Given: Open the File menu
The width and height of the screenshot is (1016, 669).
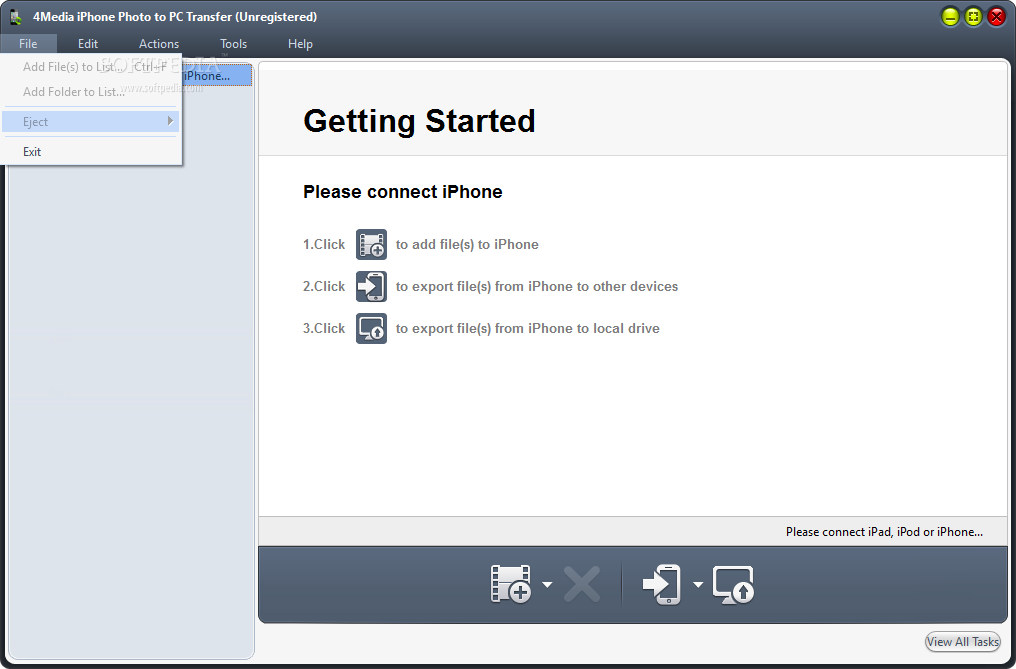Looking at the screenshot, I should click(x=29, y=43).
